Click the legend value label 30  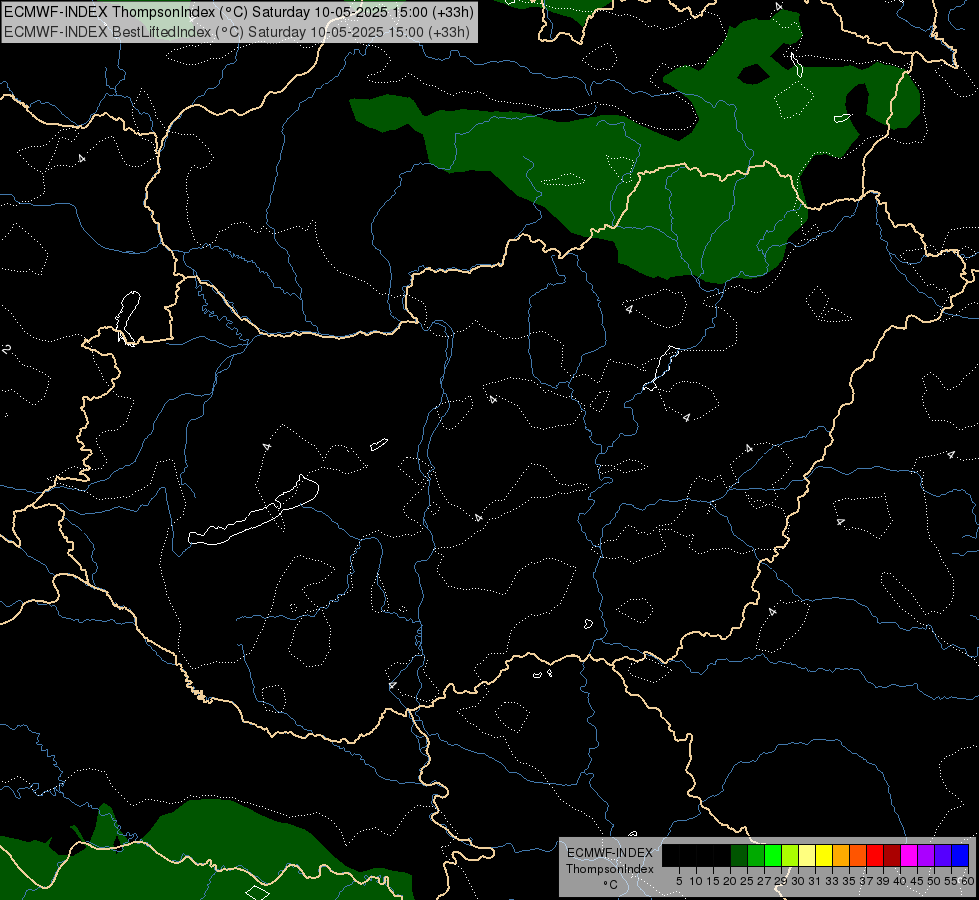(x=797, y=881)
